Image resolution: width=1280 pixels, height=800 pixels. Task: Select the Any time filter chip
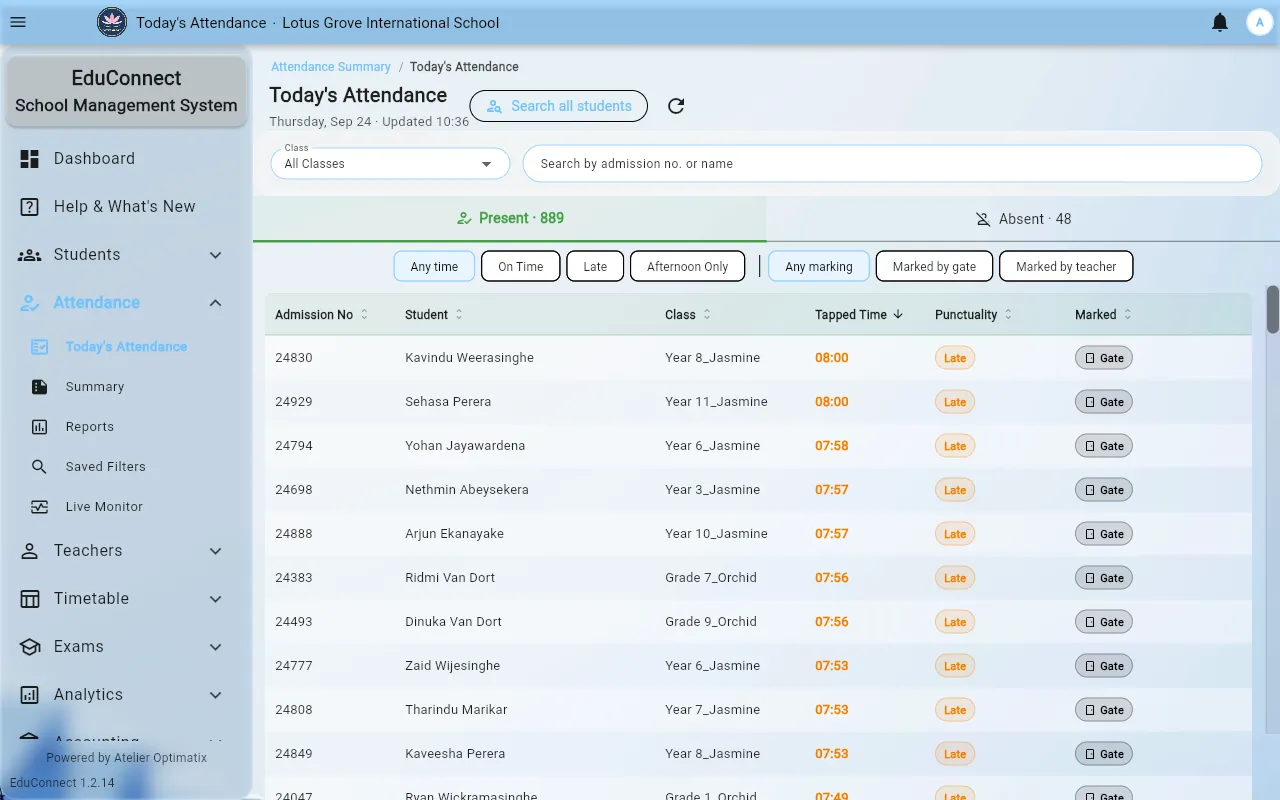434,267
